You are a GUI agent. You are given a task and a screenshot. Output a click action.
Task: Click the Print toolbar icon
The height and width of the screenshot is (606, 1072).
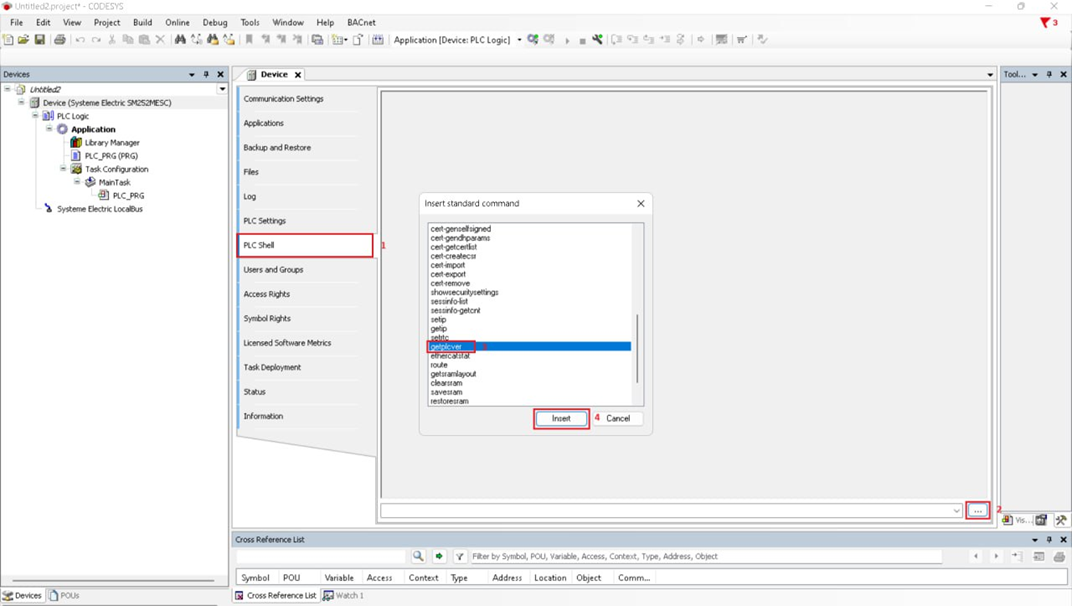(x=60, y=40)
